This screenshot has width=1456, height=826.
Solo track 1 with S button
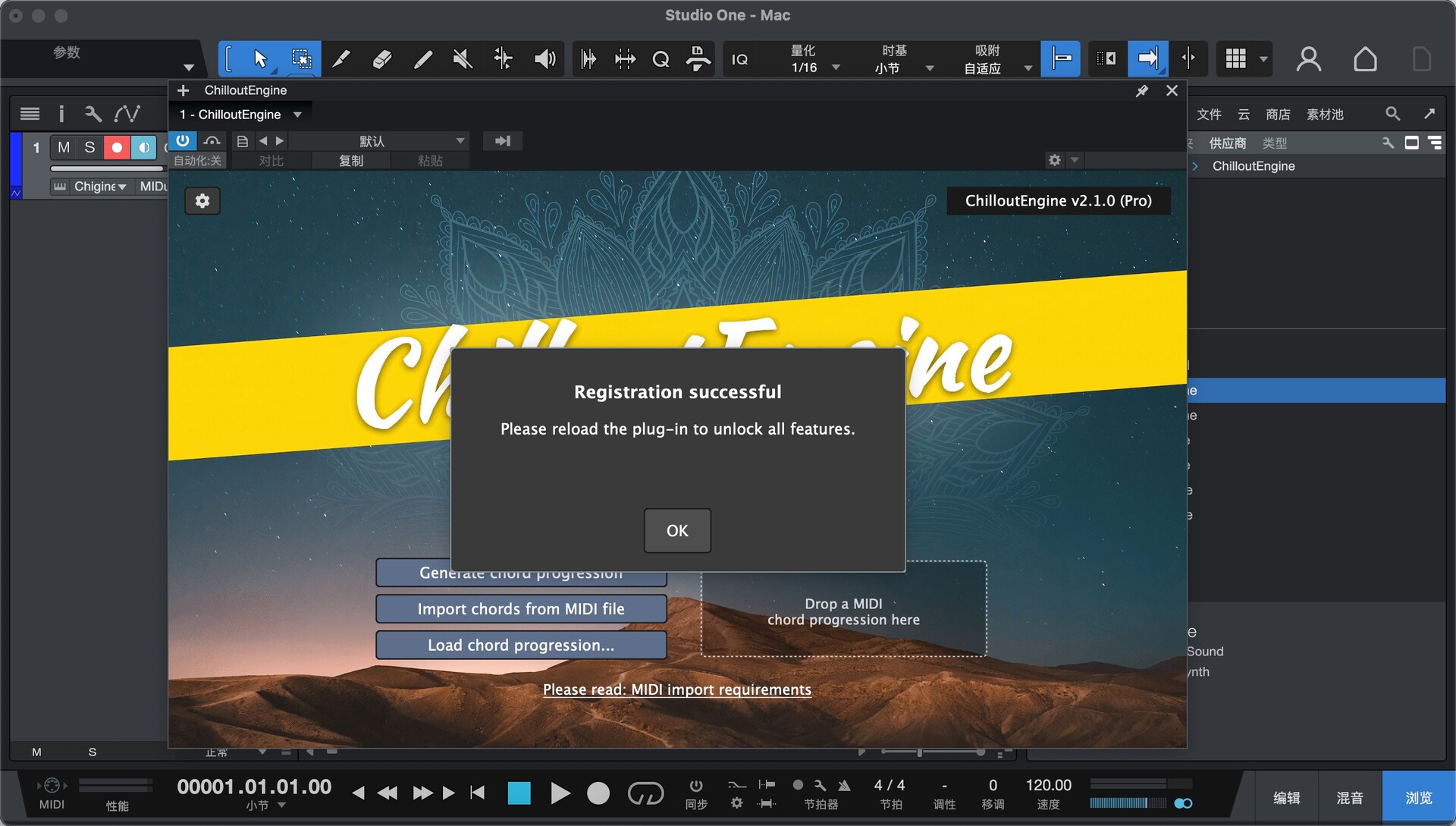pos(89,147)
